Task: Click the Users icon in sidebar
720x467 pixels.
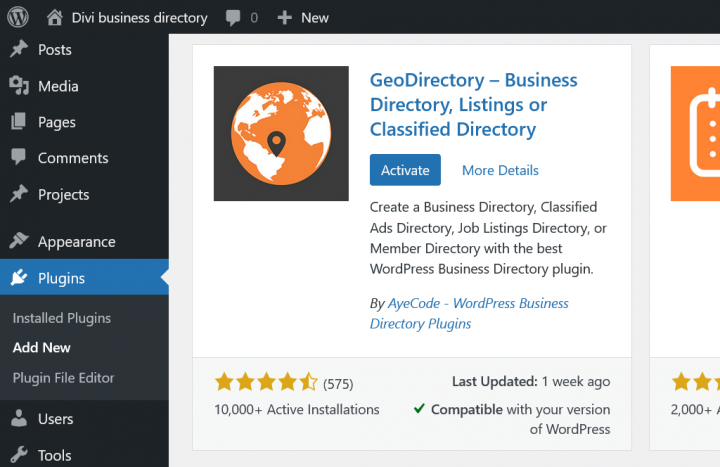Action: pos(18,419)
